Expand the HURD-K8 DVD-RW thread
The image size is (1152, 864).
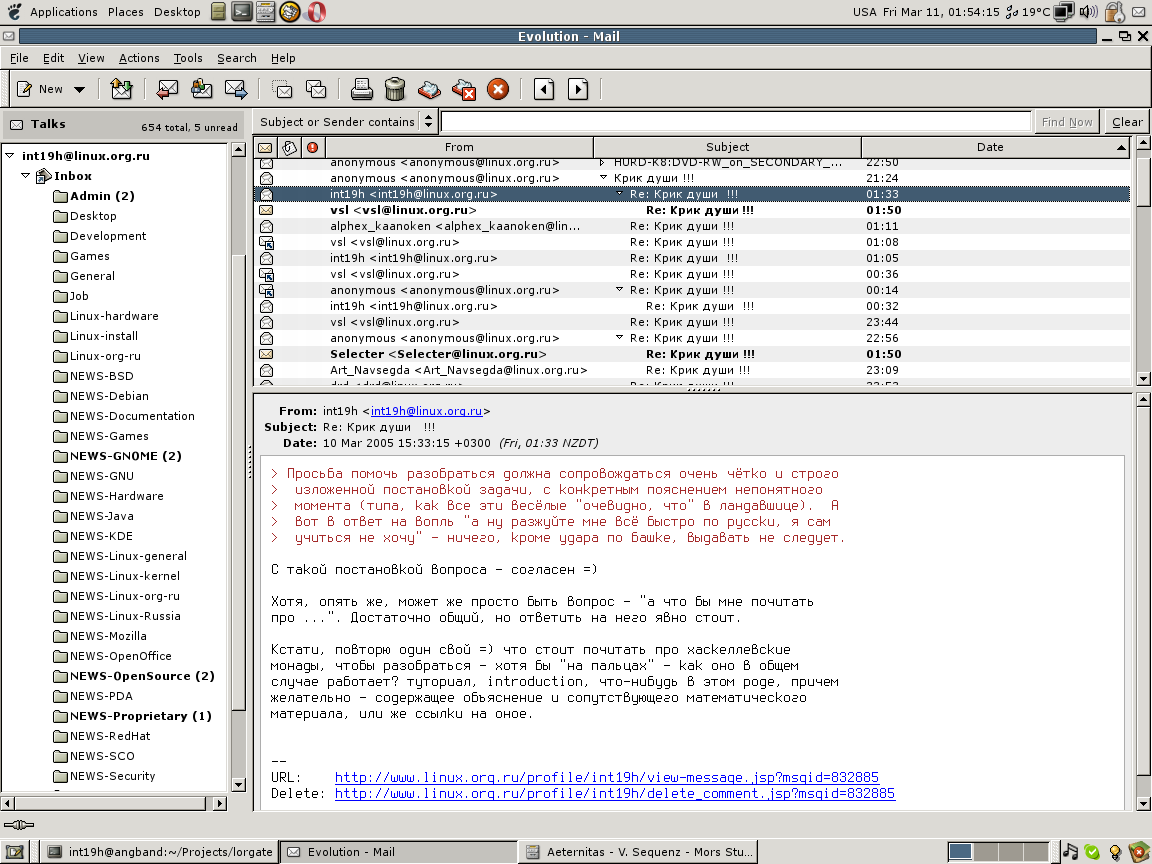603,162
